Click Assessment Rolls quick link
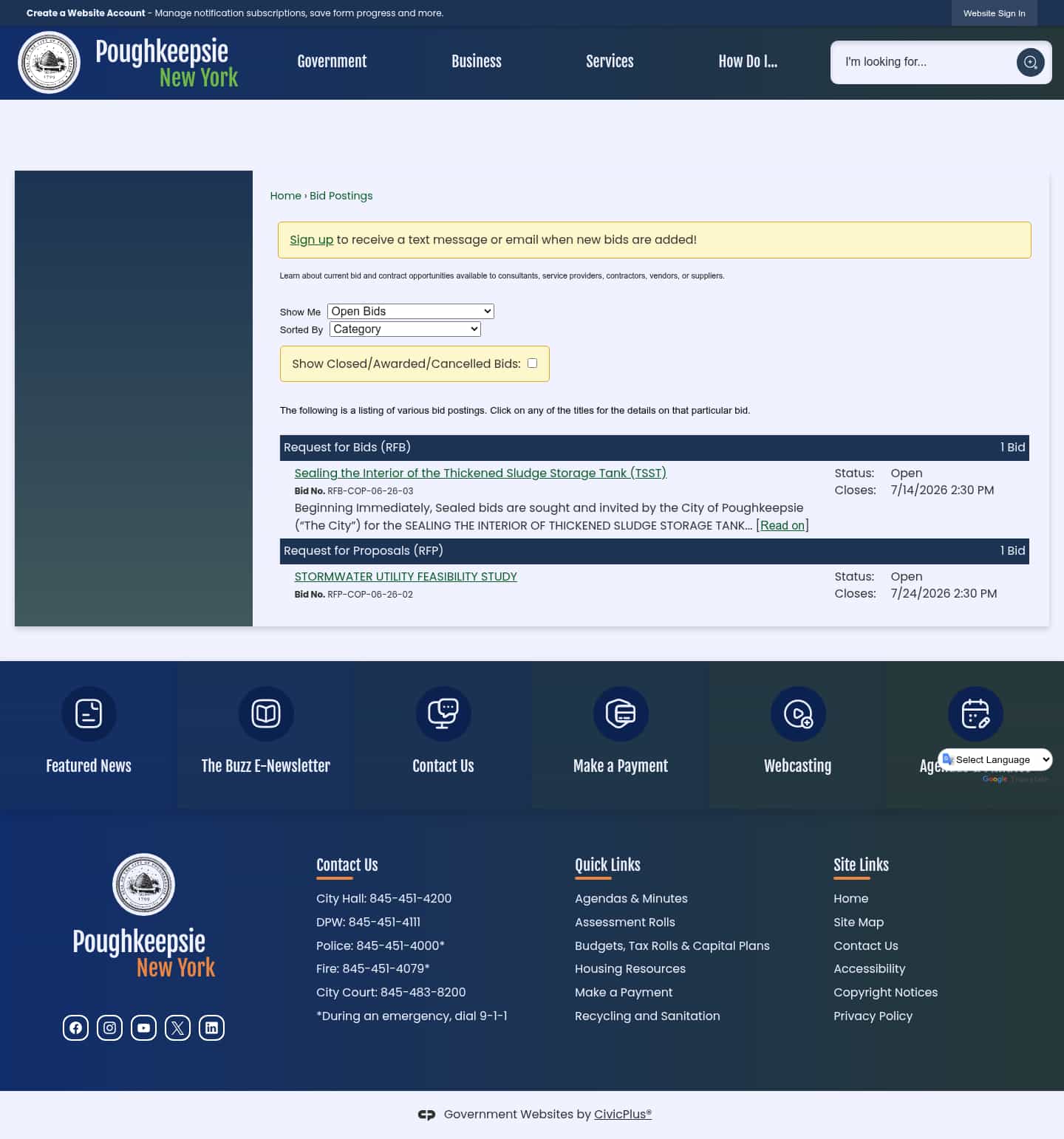Image resolution: width=1064 pixels, height=1139 pixels. [x=625, y=922]
